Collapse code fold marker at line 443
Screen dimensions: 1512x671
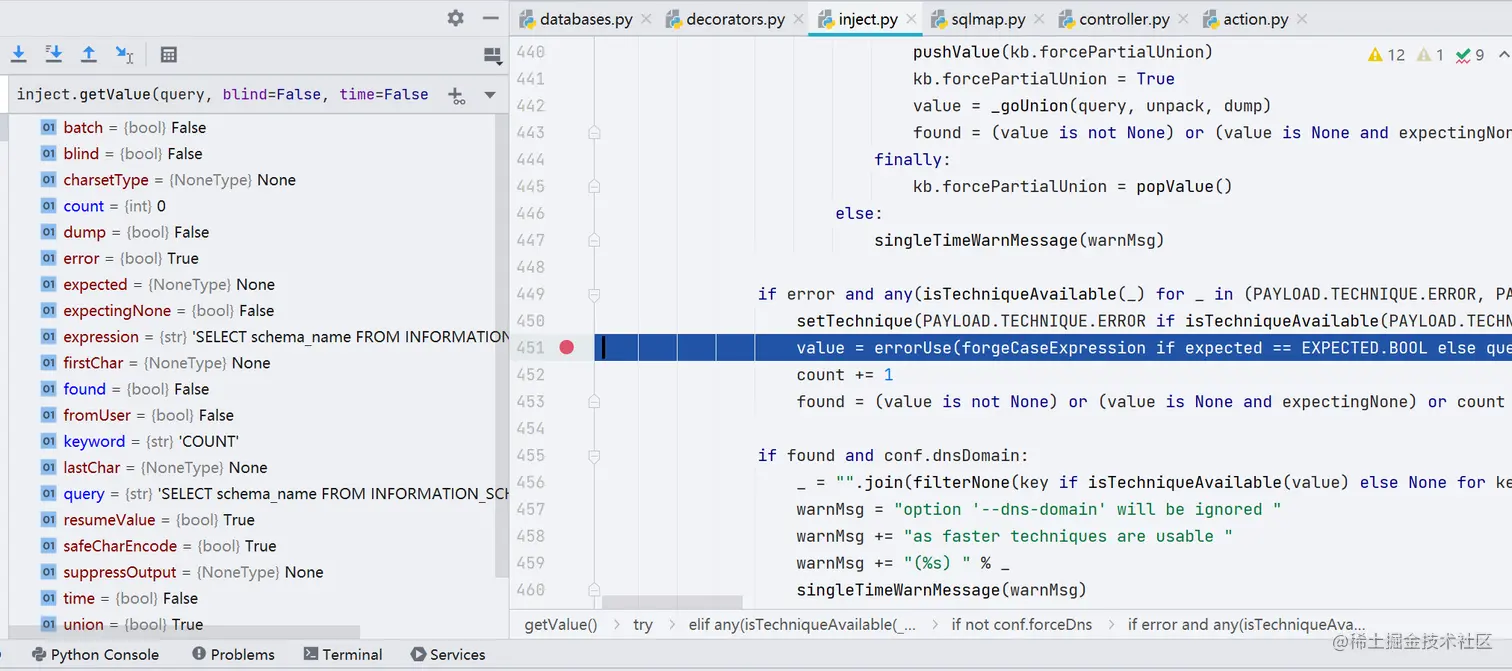(x=594, y=132)
